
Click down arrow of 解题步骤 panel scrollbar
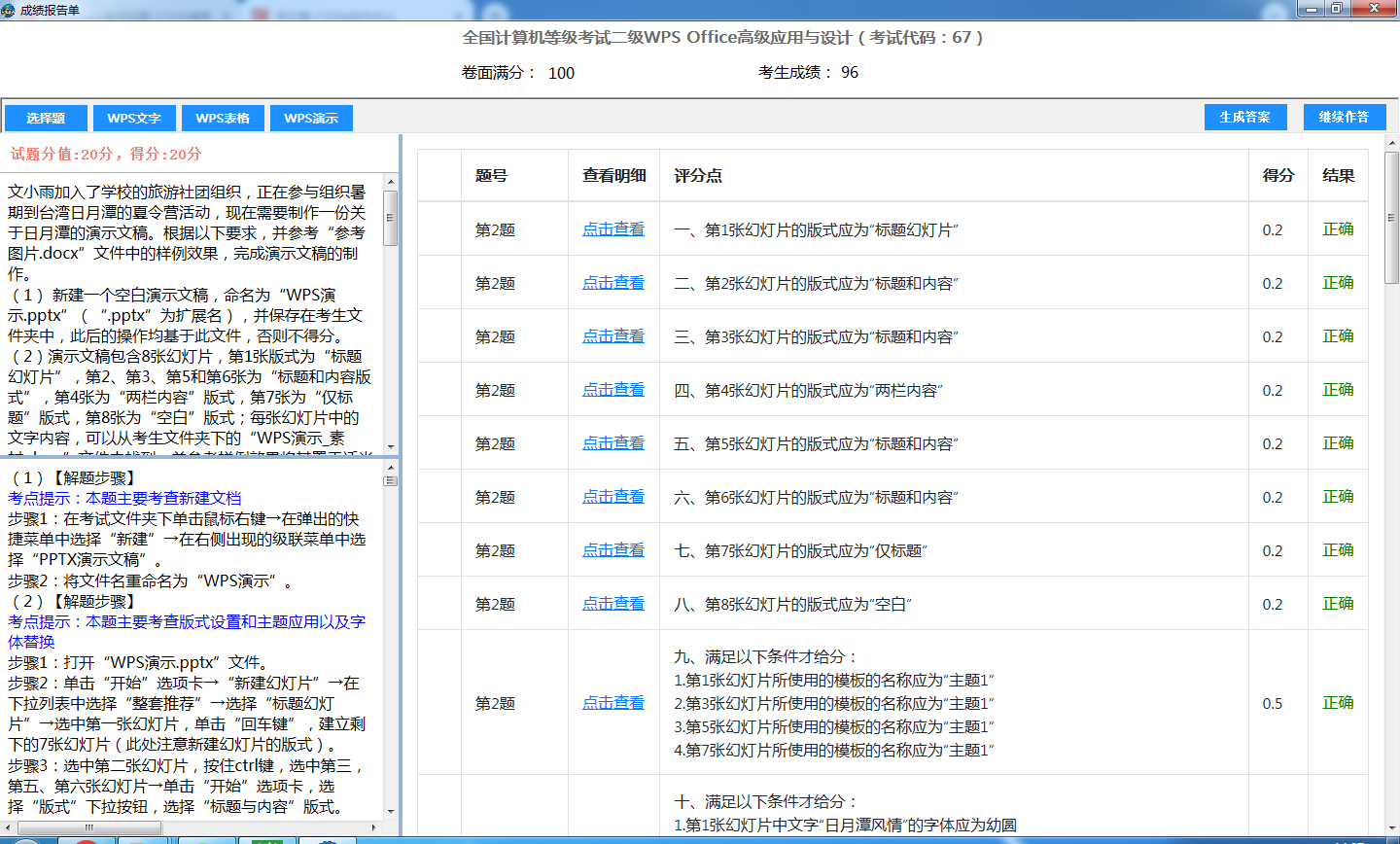pos(391,811)
